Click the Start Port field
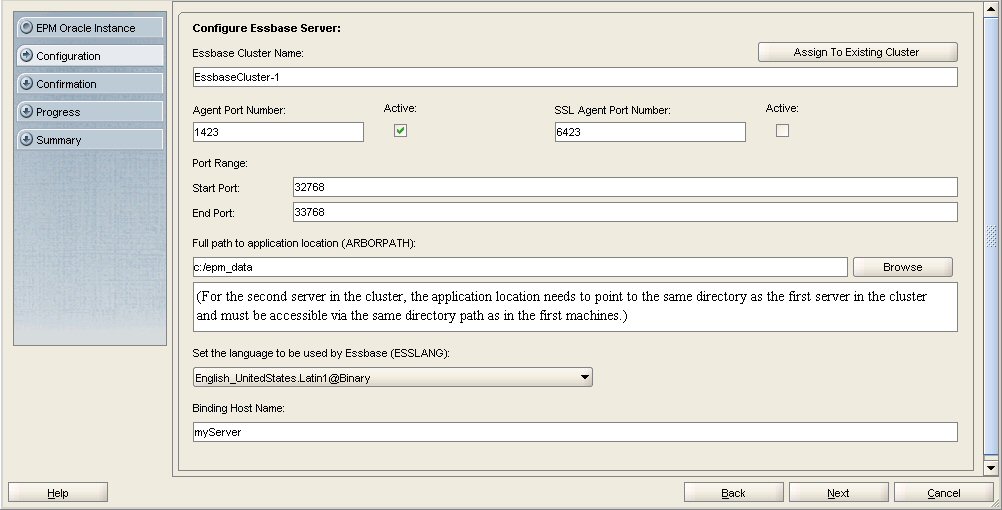Viewport: 1002px width, 510px height. (x=625, y=187)
